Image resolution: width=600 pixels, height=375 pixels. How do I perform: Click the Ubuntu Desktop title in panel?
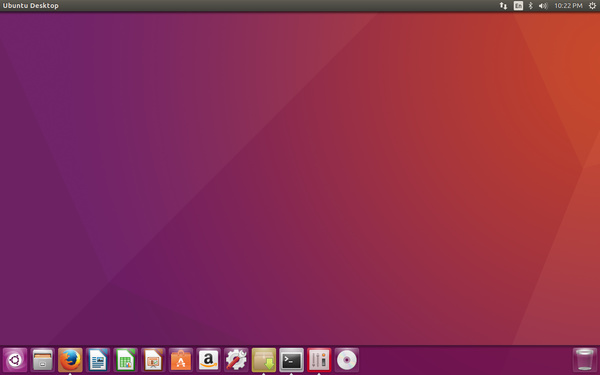coord(31,6)
